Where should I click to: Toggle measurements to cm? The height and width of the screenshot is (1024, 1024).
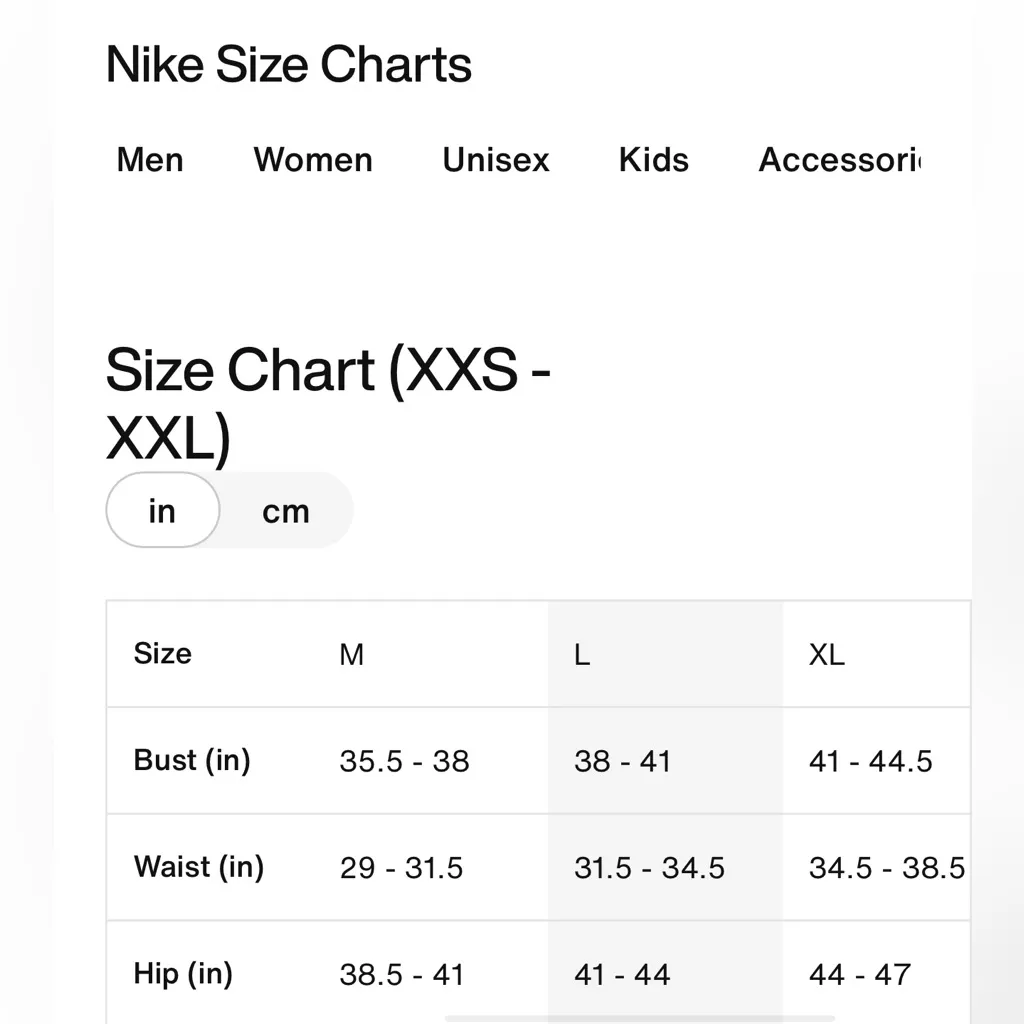click(286, 512)
